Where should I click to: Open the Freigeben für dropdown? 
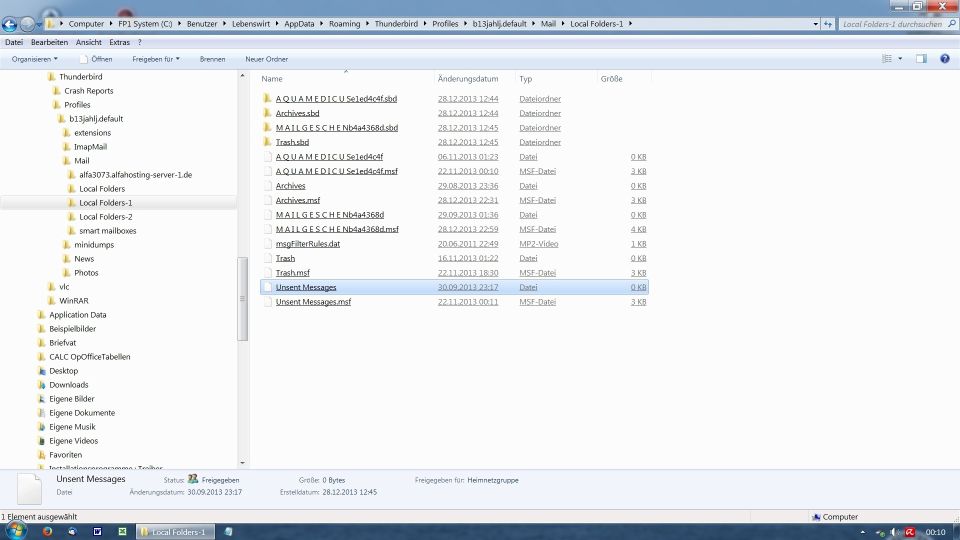coord(156,59)
